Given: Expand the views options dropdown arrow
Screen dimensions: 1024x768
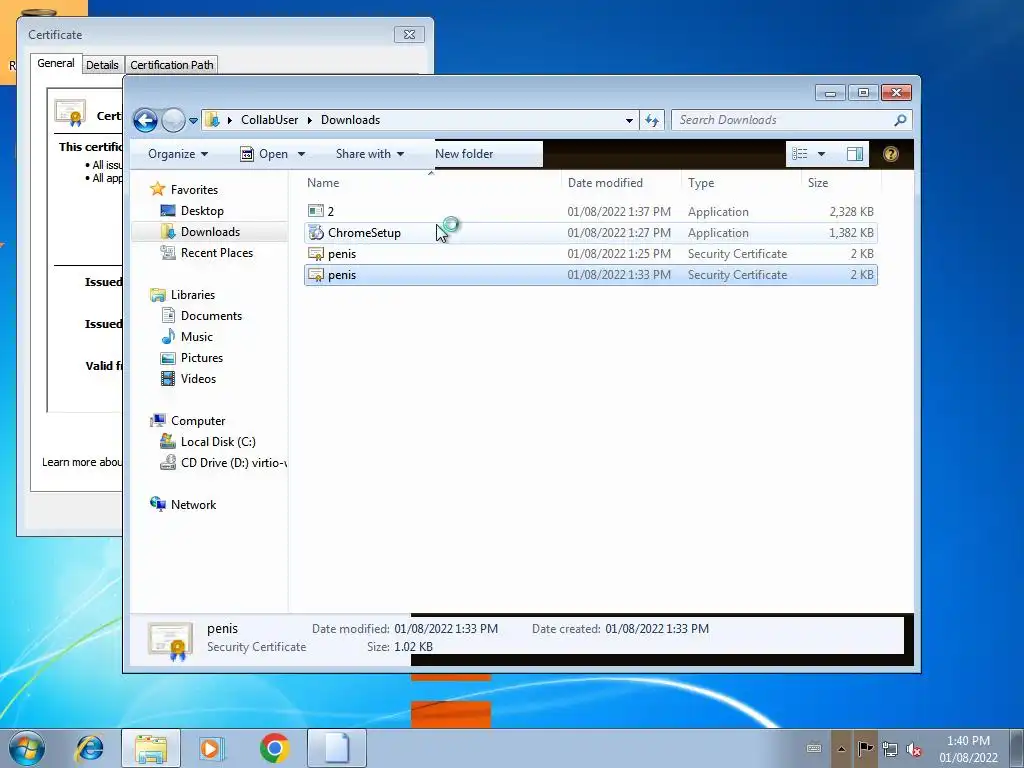Looking at the screenshot, I should [x=822, y=154].
